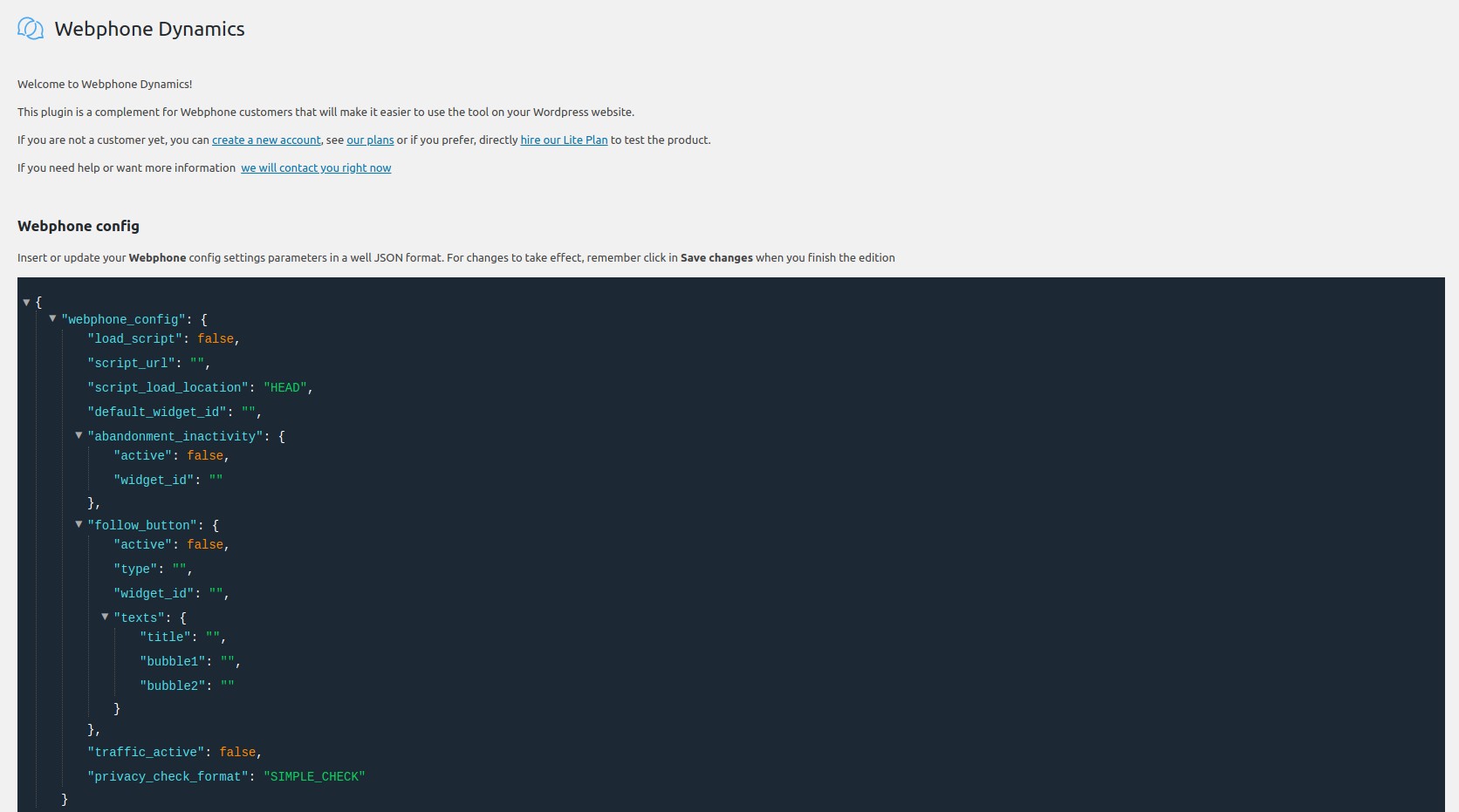Select the "HEAD" script load location value
The image size is (1459, 812).
pos(285,387)
